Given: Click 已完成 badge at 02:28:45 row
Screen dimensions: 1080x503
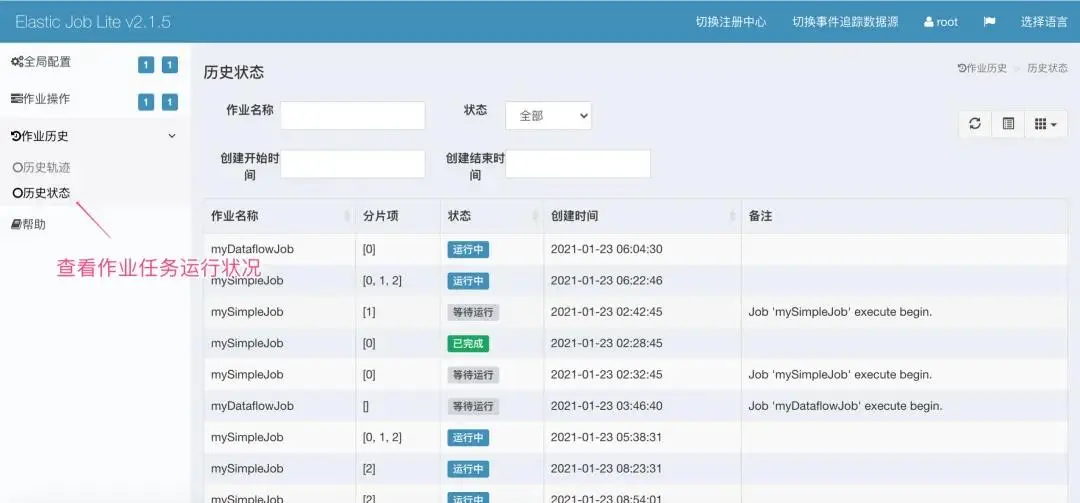Looking at the screenshot, I should 468,343.
